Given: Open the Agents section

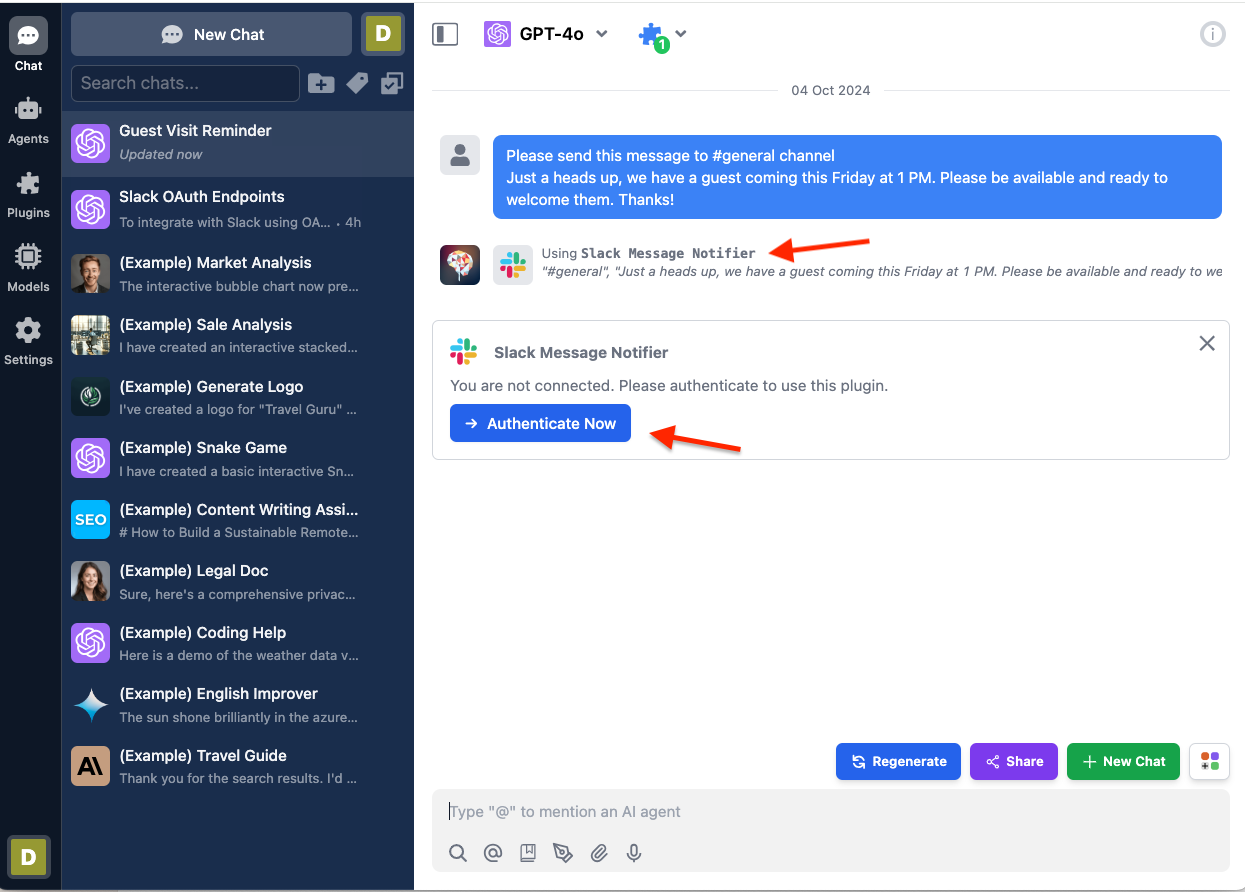Looking at the screenshot, I should pos(28,120).
